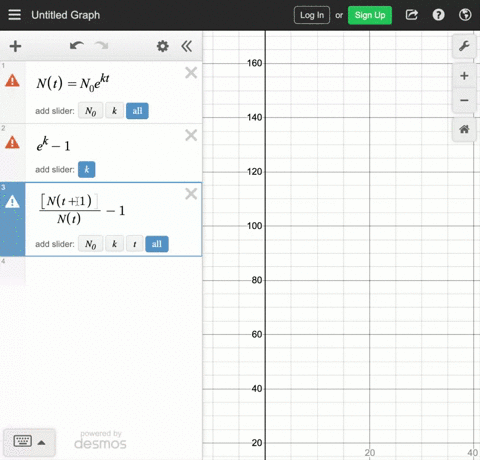Click the N(t)=N0e^kt expression field
This screenshot has height=460, width=480.
(73, 83)
